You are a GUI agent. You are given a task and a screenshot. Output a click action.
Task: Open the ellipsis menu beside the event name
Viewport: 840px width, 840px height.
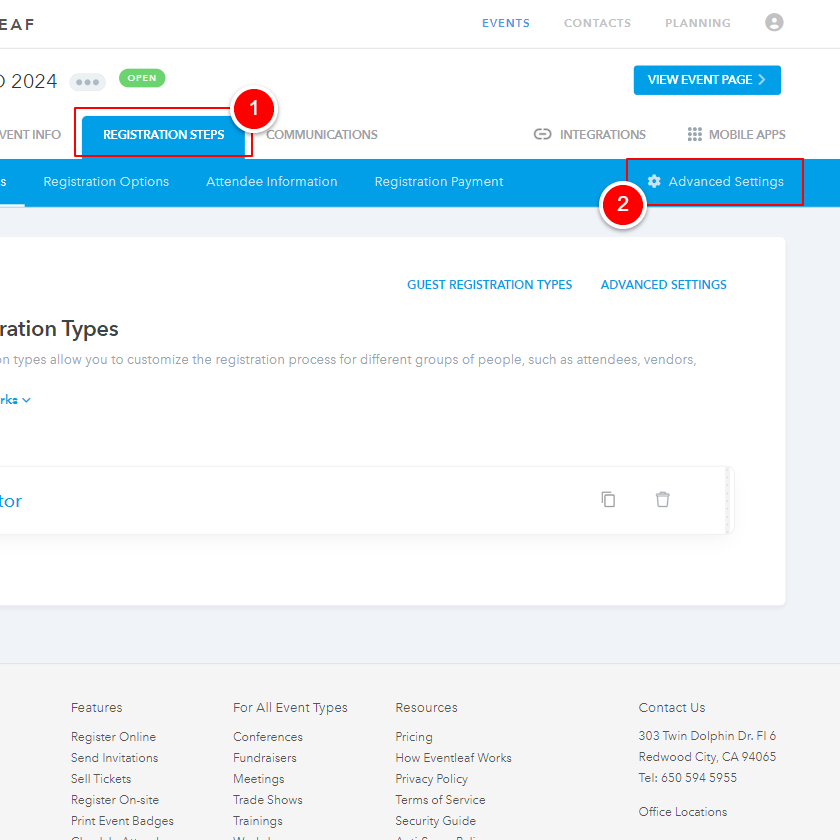point(87,78)
